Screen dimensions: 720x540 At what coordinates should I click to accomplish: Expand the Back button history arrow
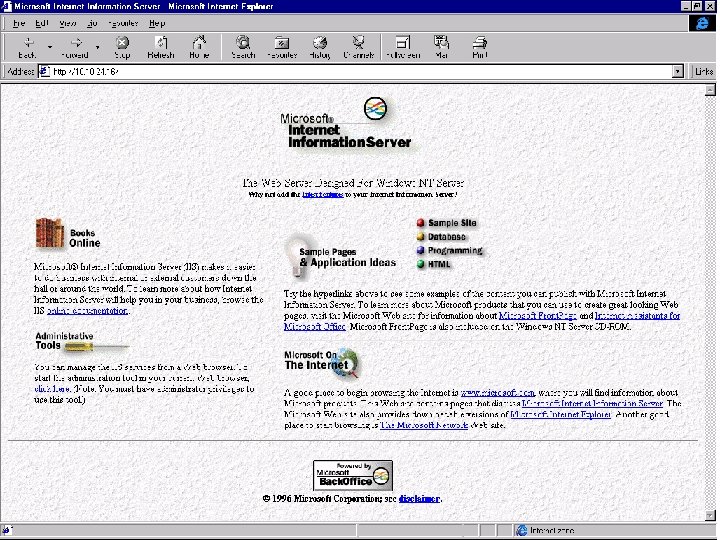pyautogui.click(x=50, y=47)
